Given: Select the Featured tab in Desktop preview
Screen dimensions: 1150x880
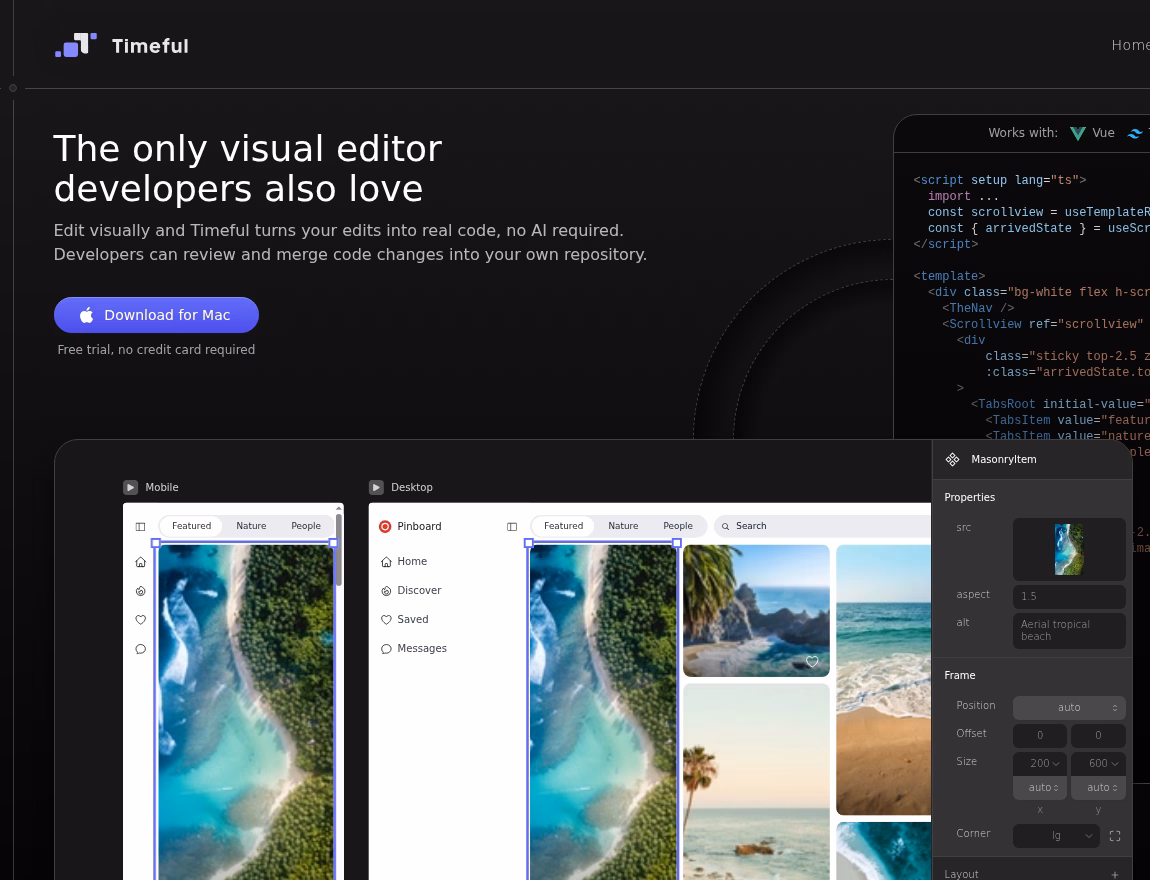Looking at the screenshot, I should 563,527.
